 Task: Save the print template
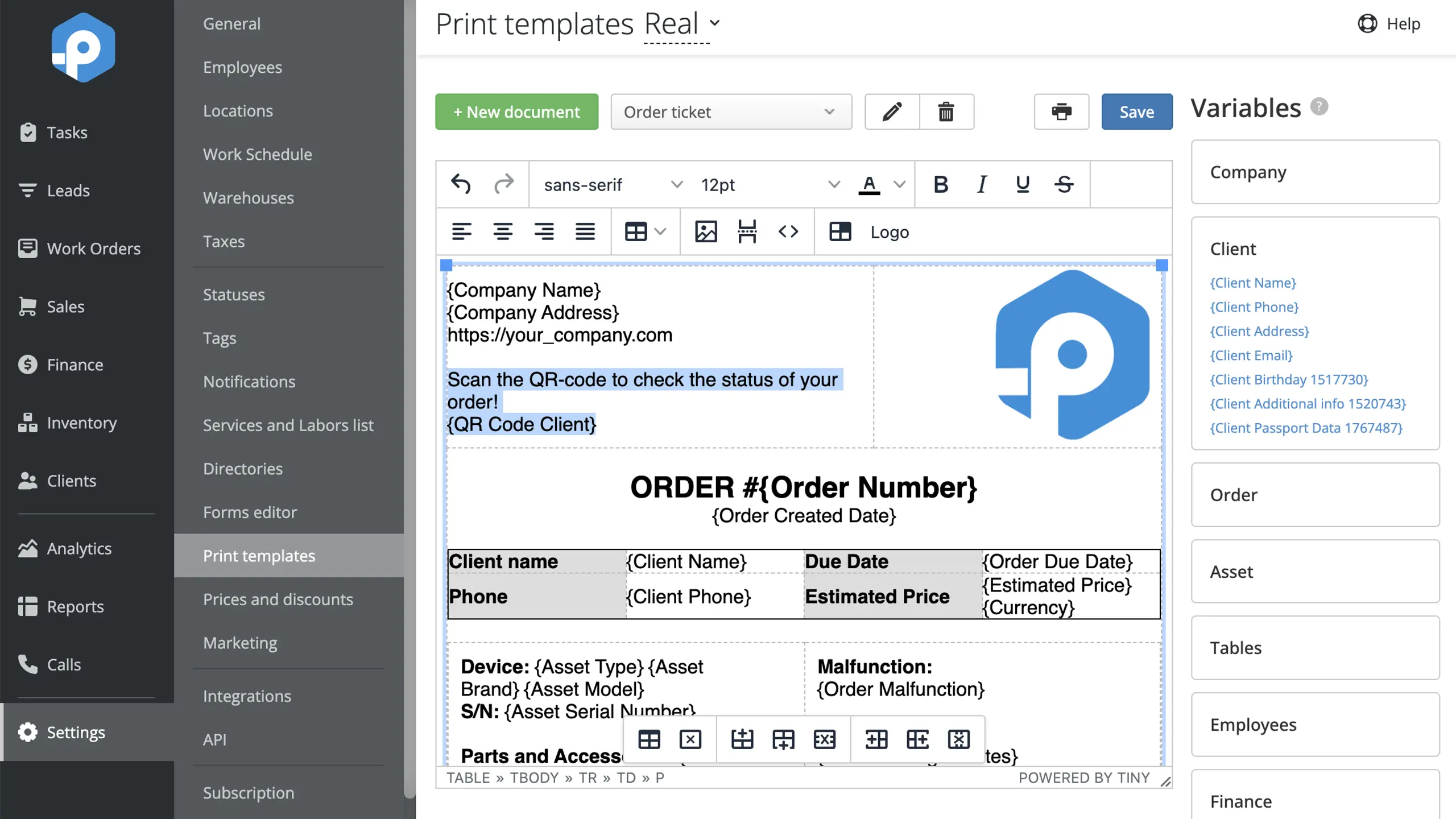click(x=1136, y=111)
